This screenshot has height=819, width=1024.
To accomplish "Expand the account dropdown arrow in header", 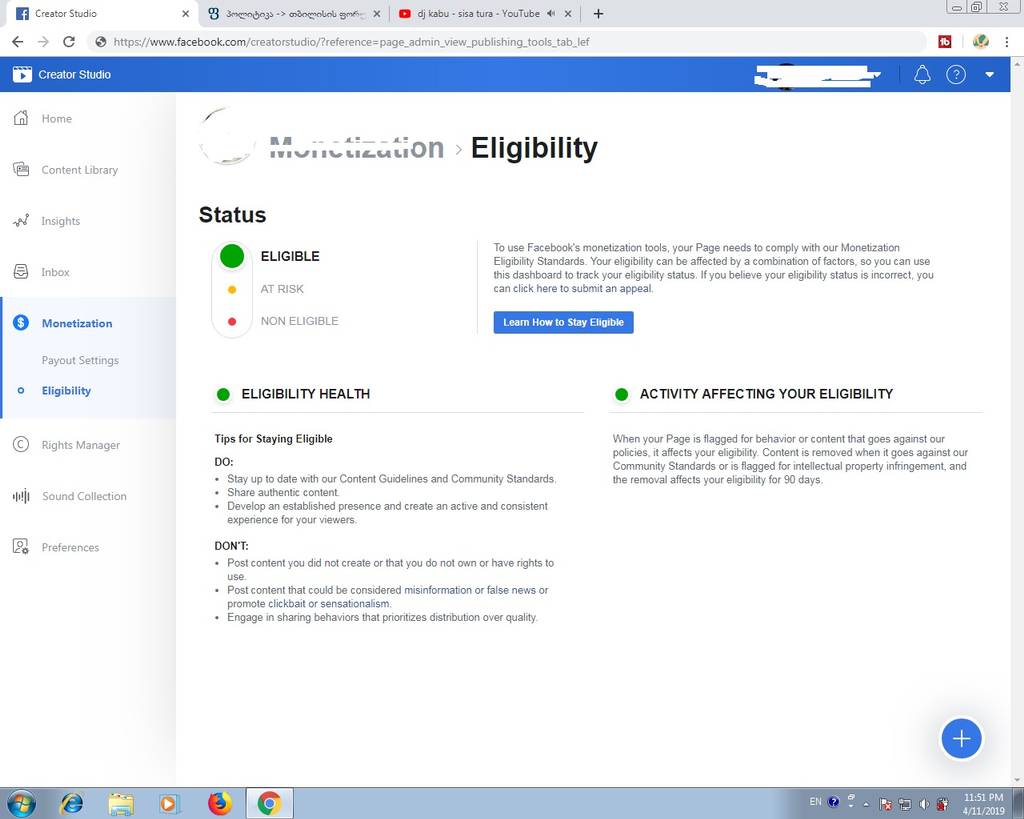I will 990,74.
